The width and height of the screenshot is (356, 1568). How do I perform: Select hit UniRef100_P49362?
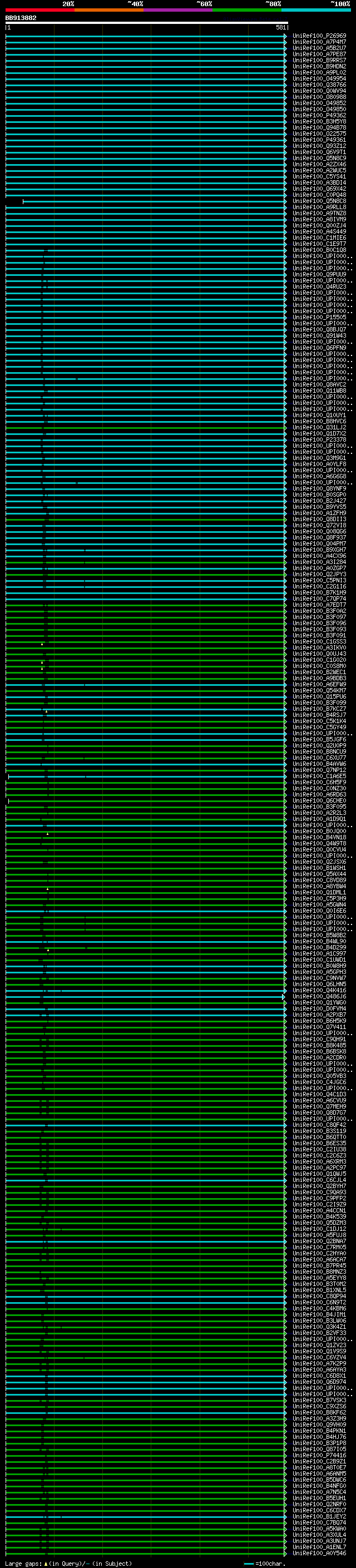319,116
